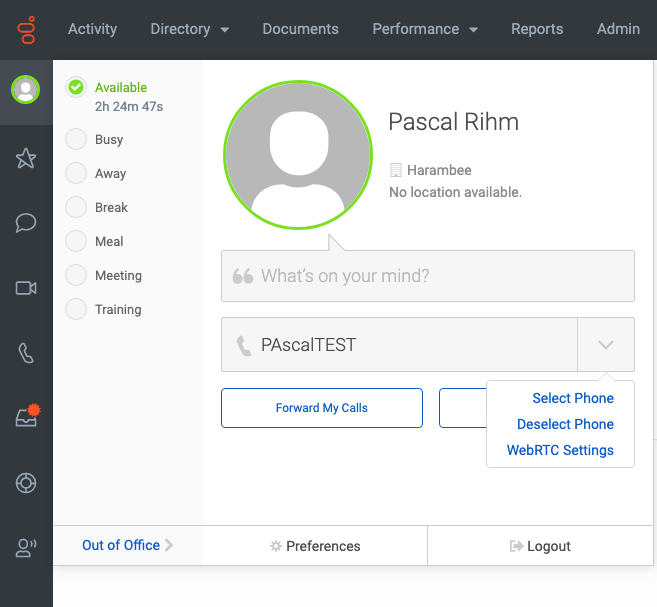Open the Help lifesaver icon in sidebar
This screenshot has height=607, width=657.
26,483
